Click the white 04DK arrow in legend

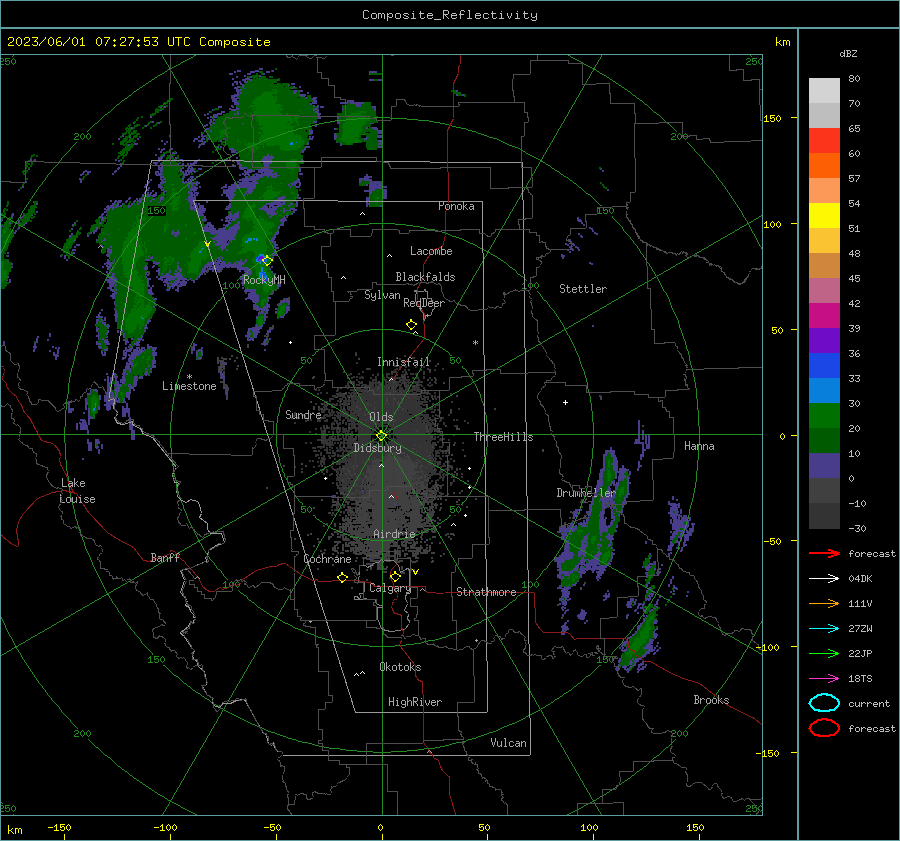(824, 578)
